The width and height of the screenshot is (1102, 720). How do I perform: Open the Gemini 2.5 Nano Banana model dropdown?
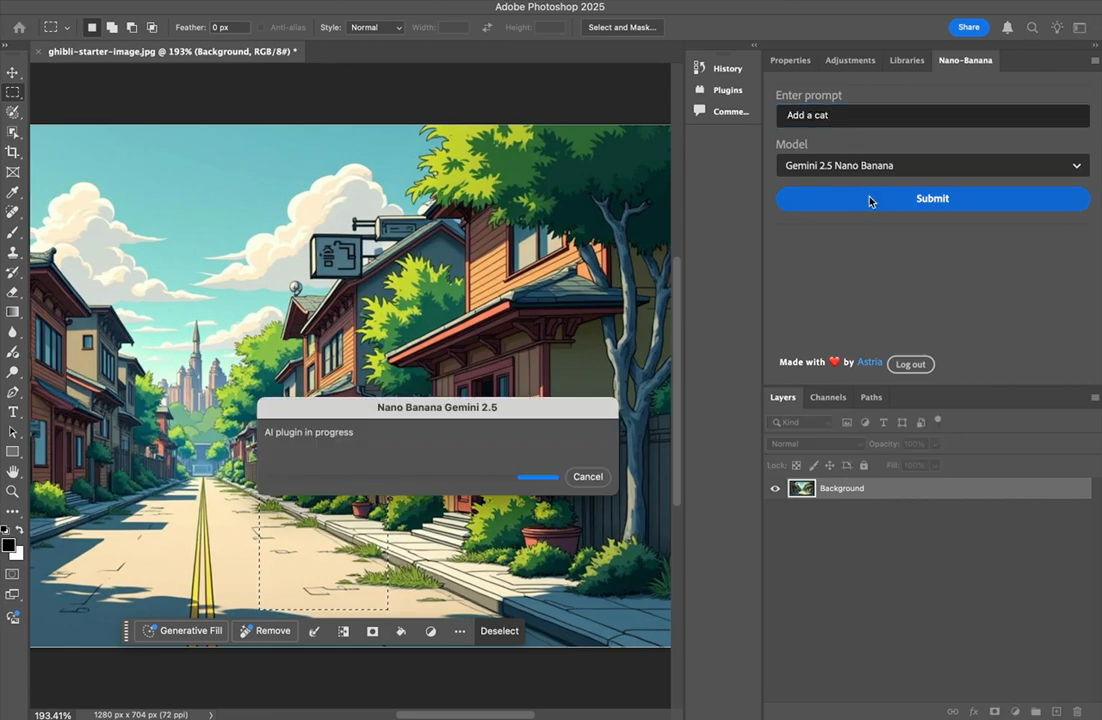click(x=932, y=165)
